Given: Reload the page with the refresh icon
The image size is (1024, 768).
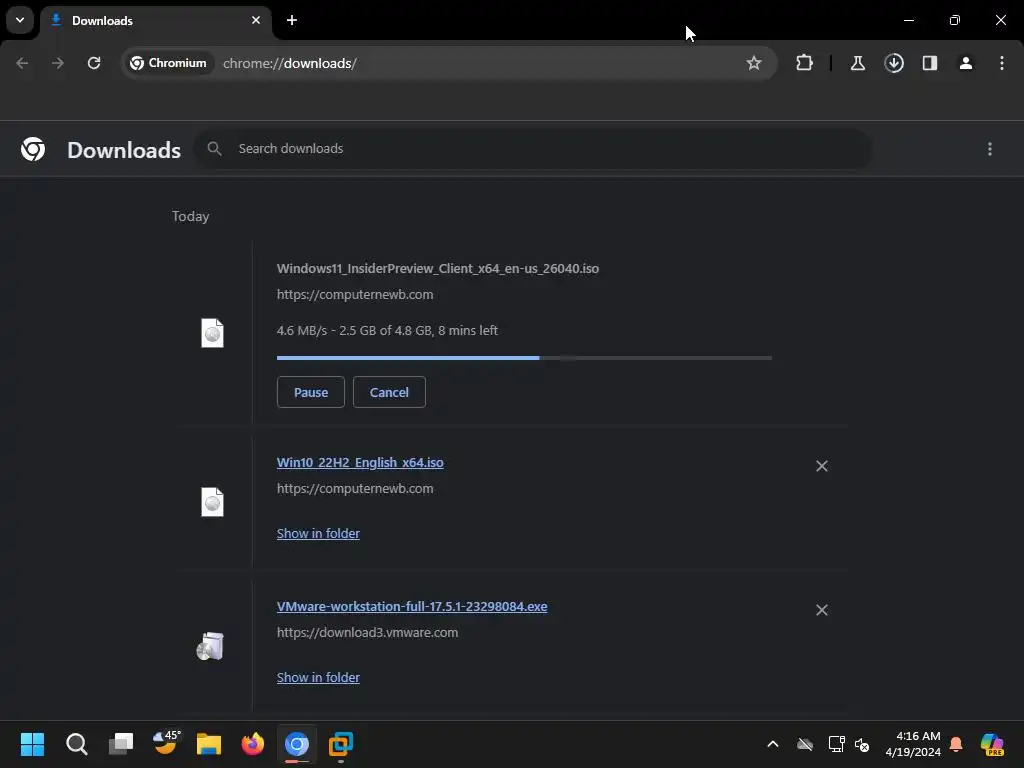Looking at the screenshot, I should pyautogui.click(x=94, y=63).
